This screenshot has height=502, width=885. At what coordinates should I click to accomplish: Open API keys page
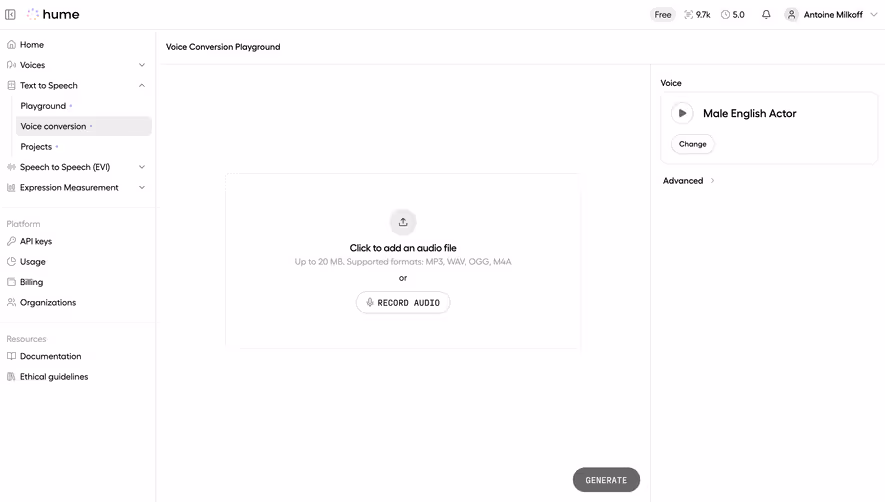tap(36, 241)
